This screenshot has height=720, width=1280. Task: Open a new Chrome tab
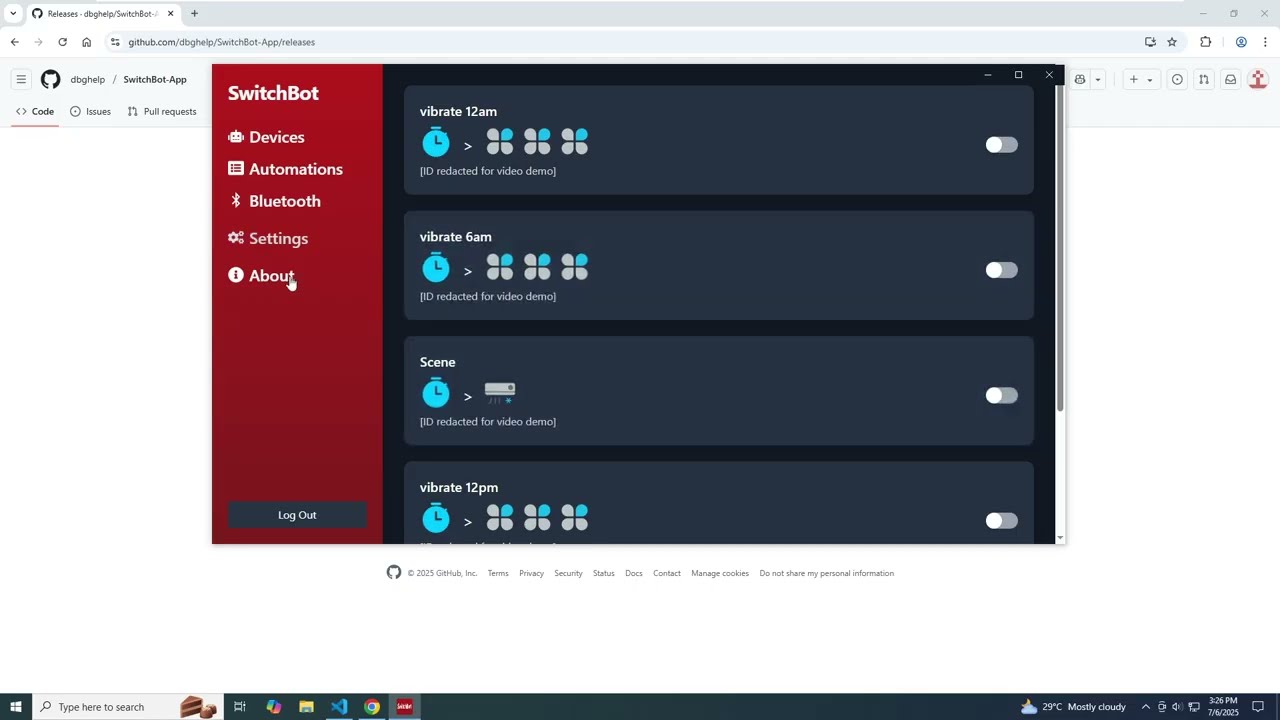194,14
